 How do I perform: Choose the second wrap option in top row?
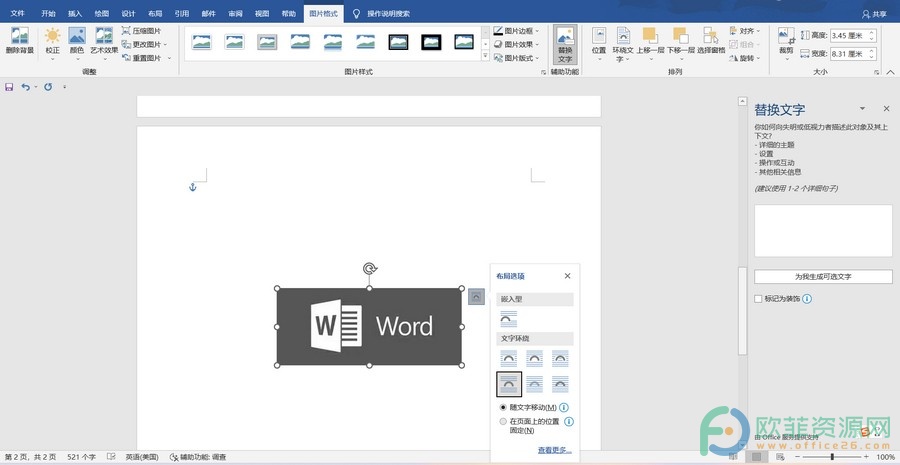(x=534, y=358)
